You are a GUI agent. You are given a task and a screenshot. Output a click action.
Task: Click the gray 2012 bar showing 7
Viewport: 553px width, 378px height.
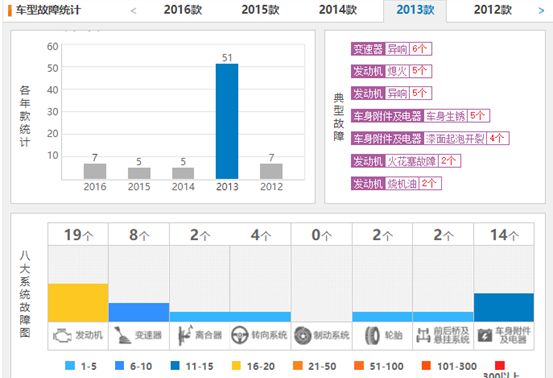click(x=271, y=171)
